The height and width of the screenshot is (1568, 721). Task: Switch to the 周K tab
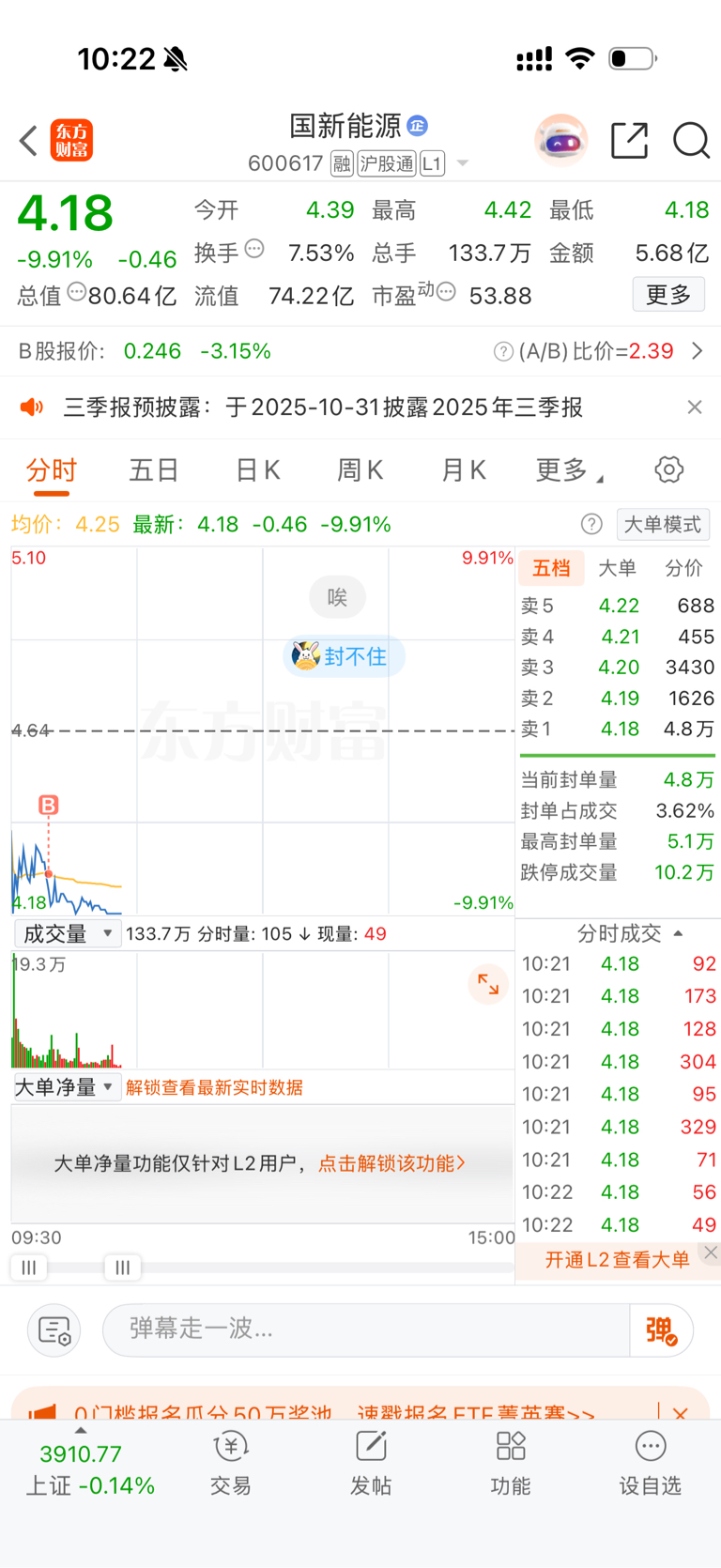coord(360,469)
